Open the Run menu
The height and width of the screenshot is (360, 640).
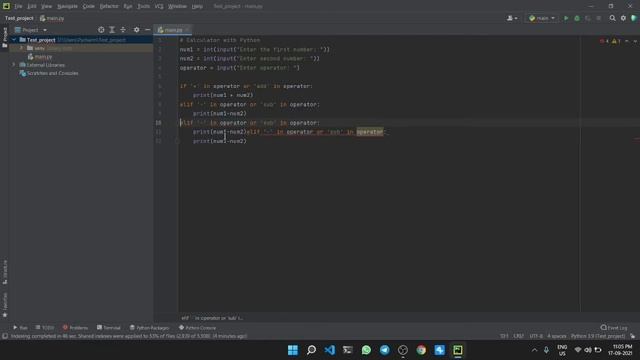click(x=128, y=6)
